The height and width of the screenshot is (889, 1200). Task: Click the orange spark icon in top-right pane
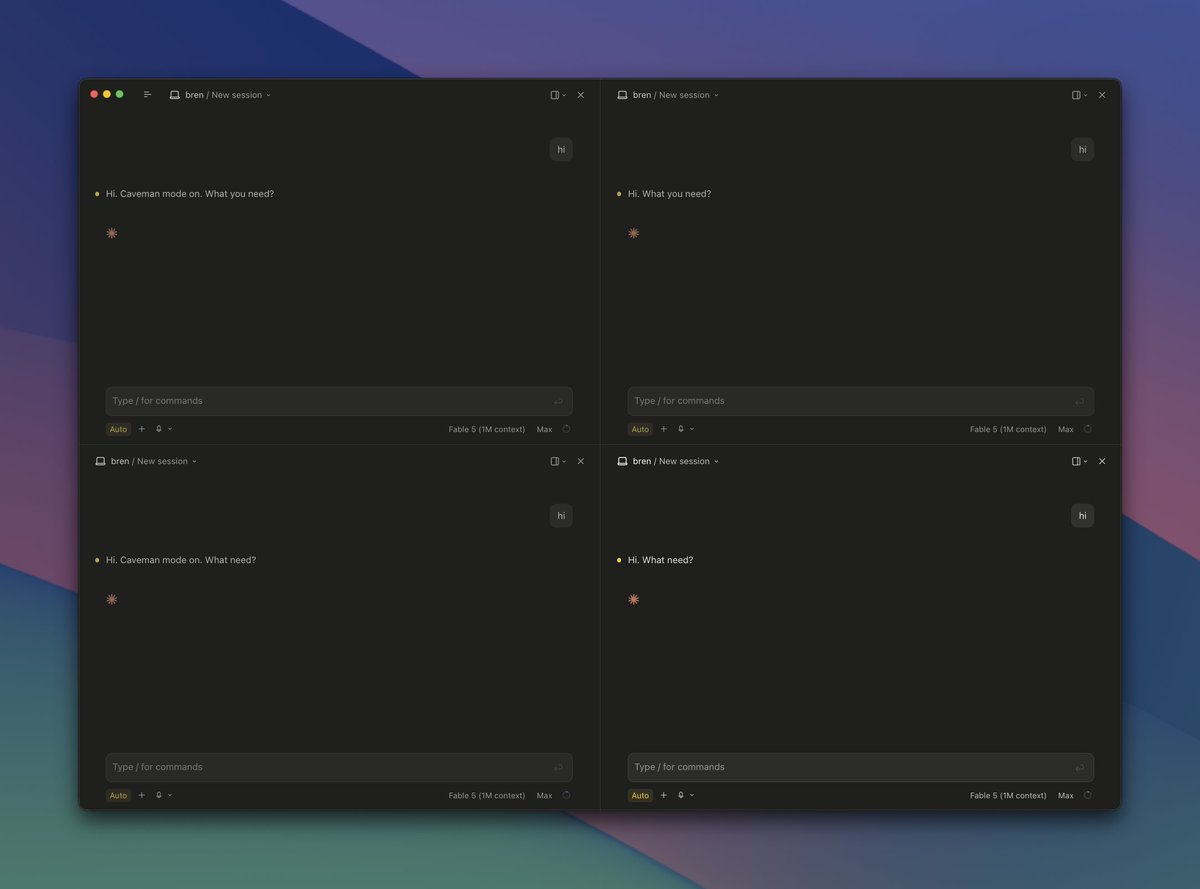coord(633,233)
